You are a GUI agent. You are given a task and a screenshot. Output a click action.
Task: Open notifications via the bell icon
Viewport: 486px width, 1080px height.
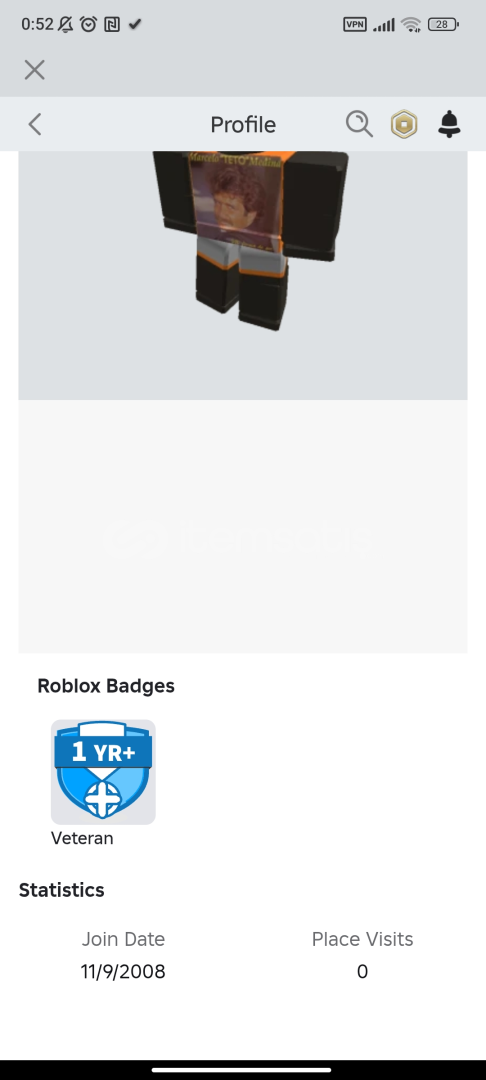(x=449, y=124)
